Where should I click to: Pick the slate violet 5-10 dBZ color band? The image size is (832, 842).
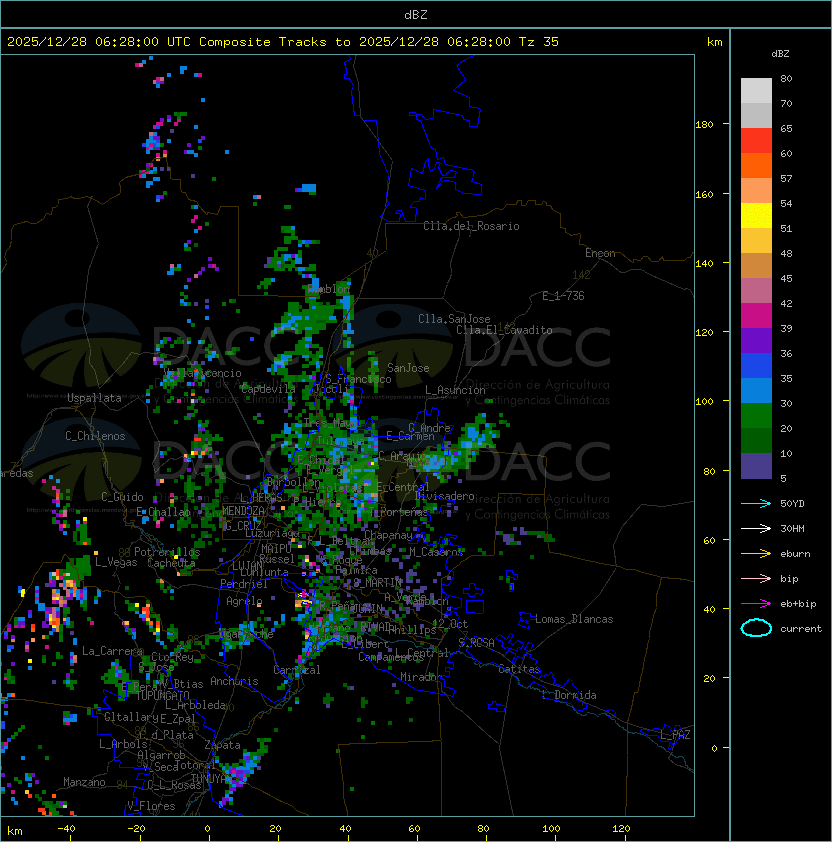[756, 466]
